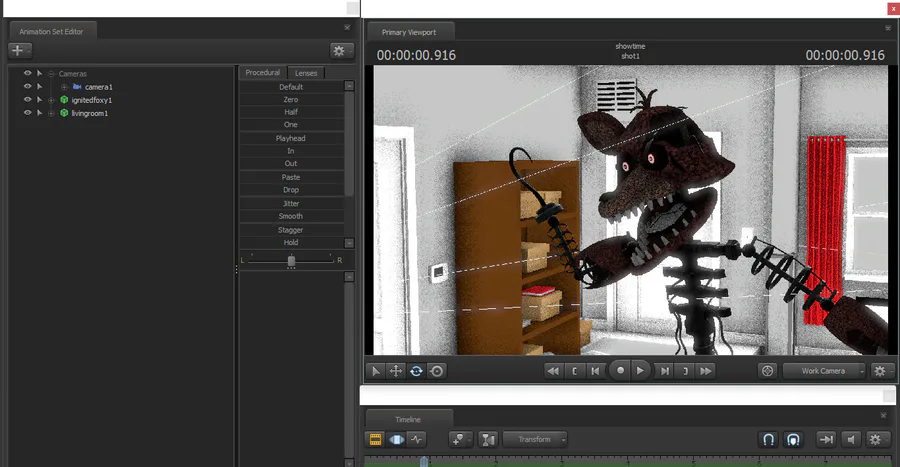Open the timeline gear settings menu
This screenshot has width=900, height=467.
[x=875, y=439]
